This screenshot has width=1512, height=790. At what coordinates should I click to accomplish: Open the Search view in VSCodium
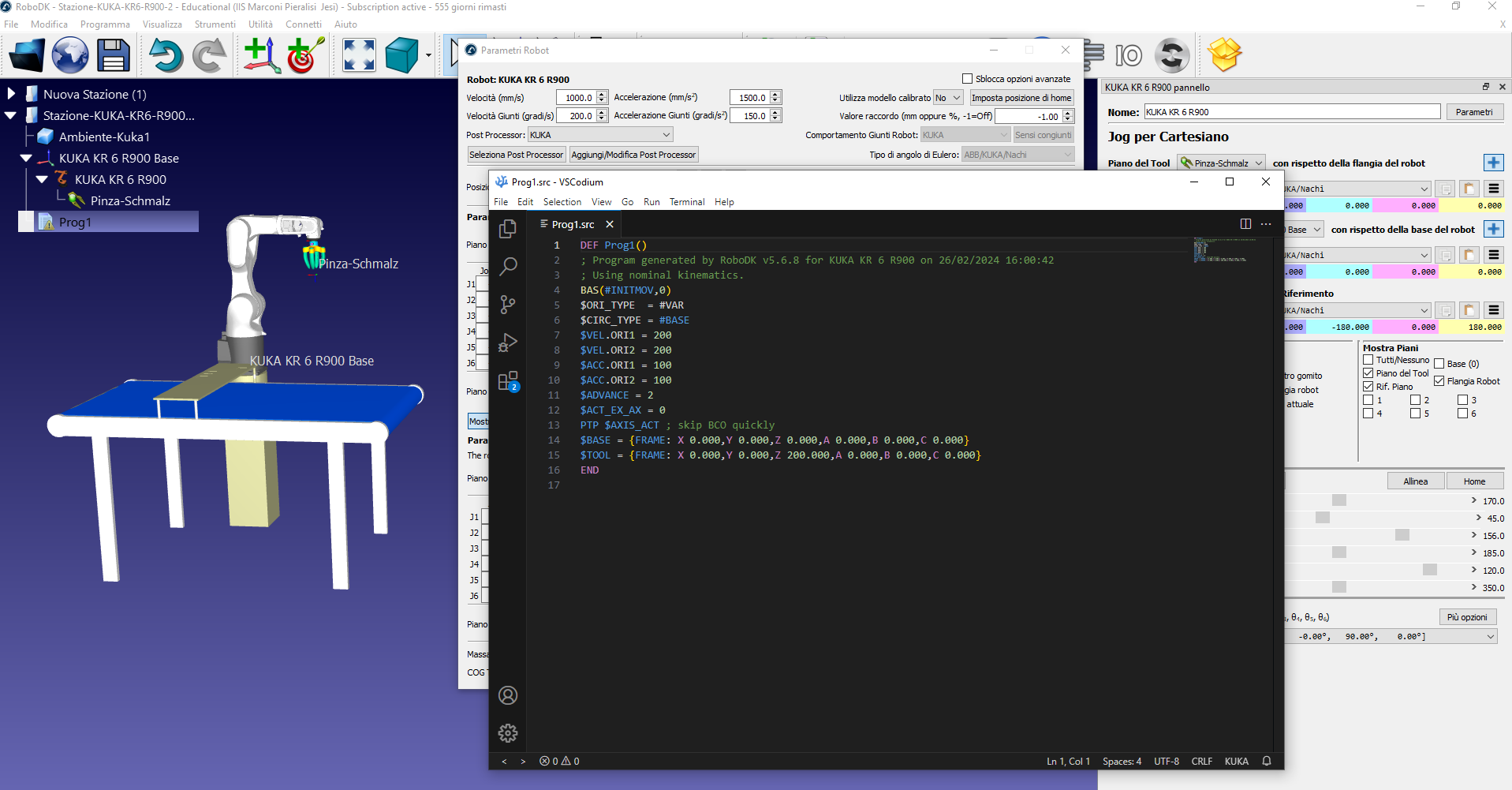(x=508, y=267)
